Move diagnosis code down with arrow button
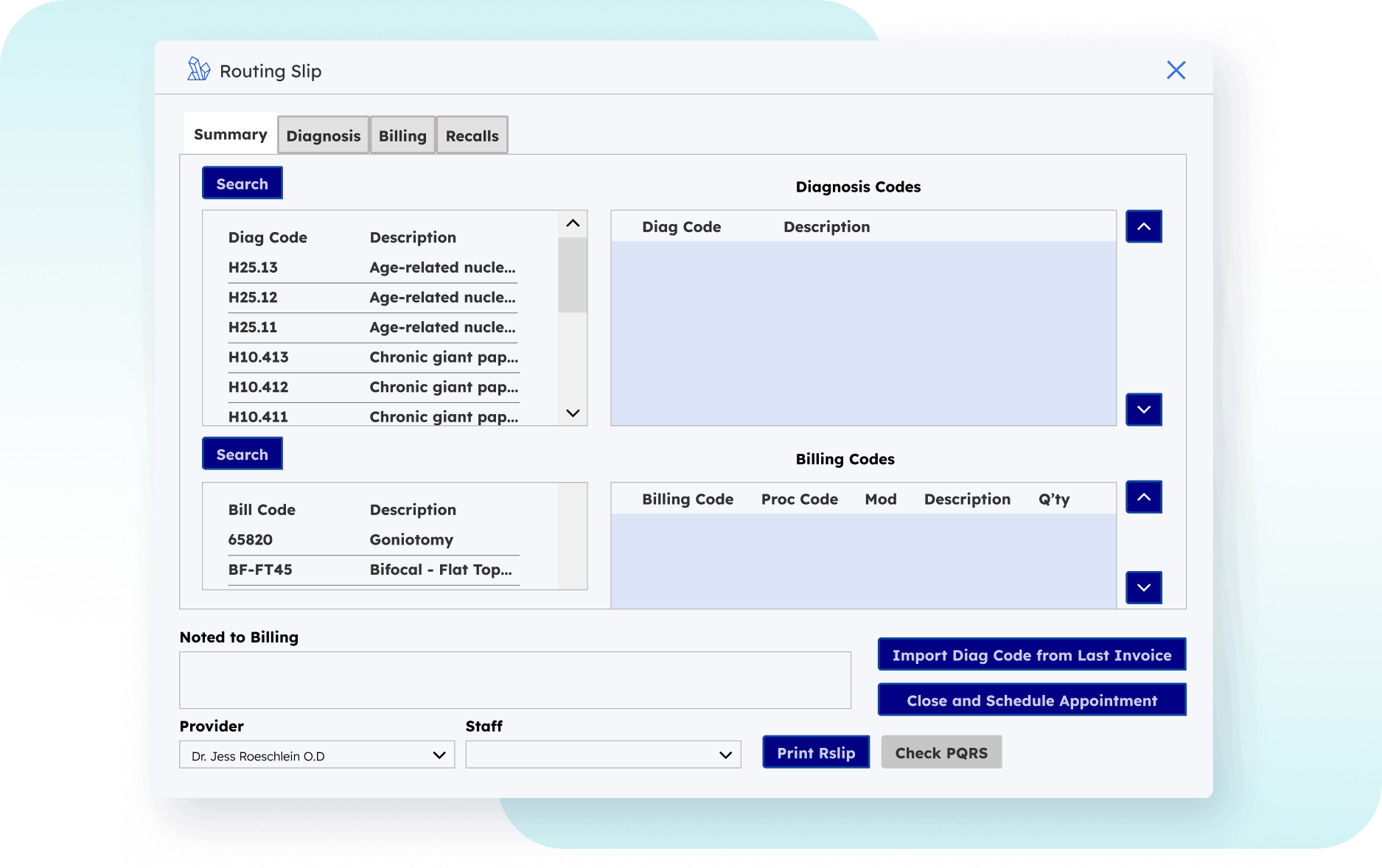 coord(1143,410)
